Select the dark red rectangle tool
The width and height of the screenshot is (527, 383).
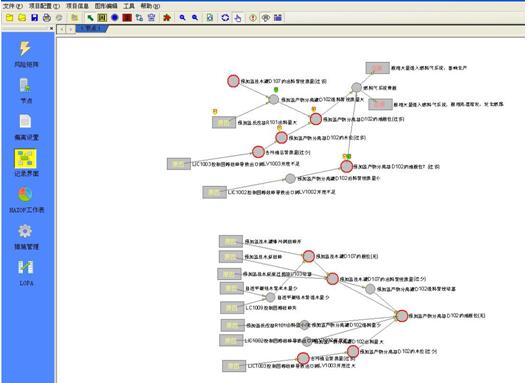tap(127, 17)
